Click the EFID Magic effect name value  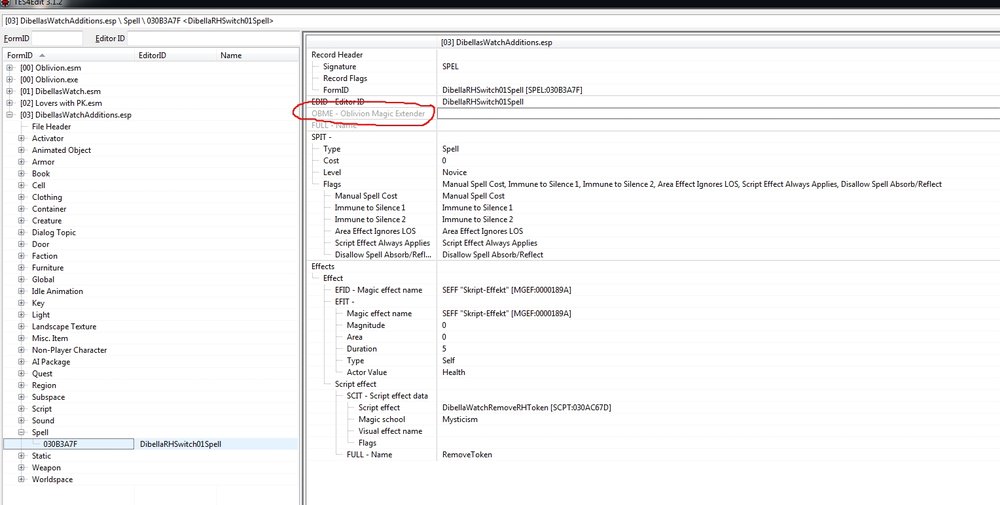pyautogui.click(x=506, y=290)
